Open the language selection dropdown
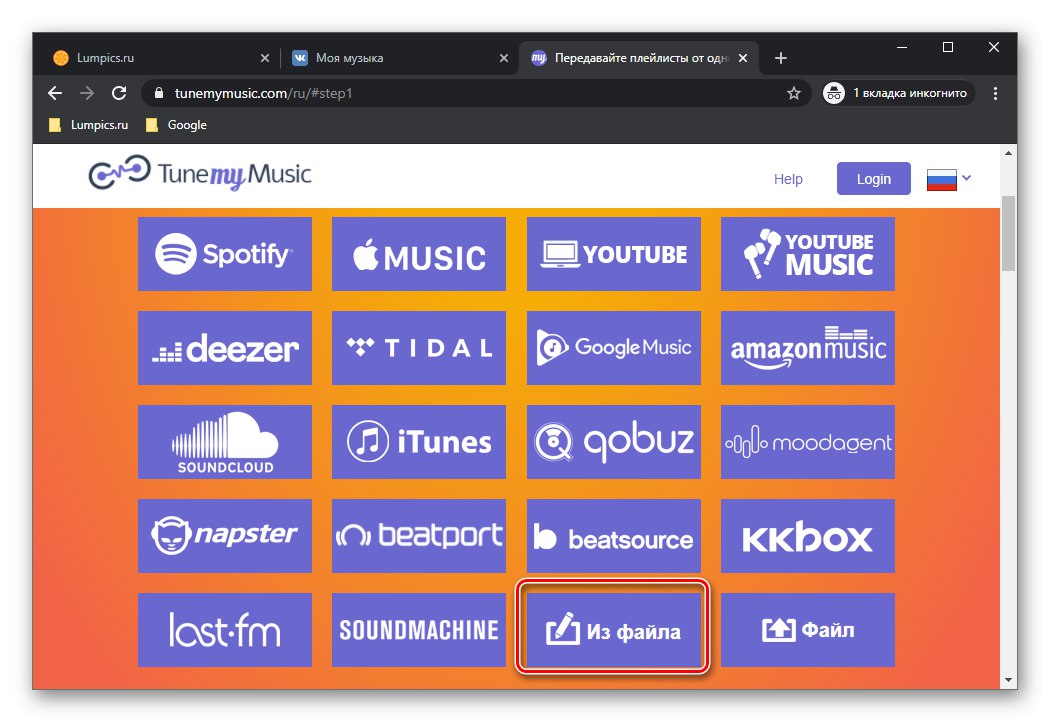 pos(967,178)
